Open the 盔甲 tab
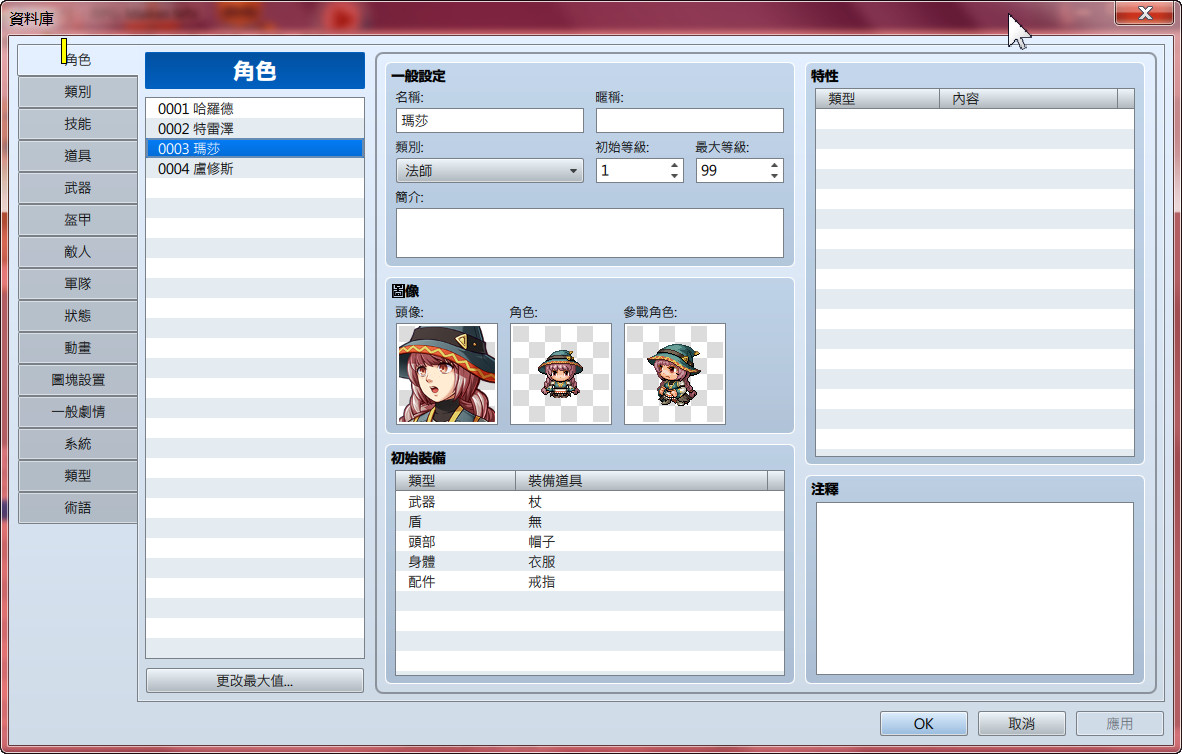This screenshot has width=1182, height=754. [78, 220]
